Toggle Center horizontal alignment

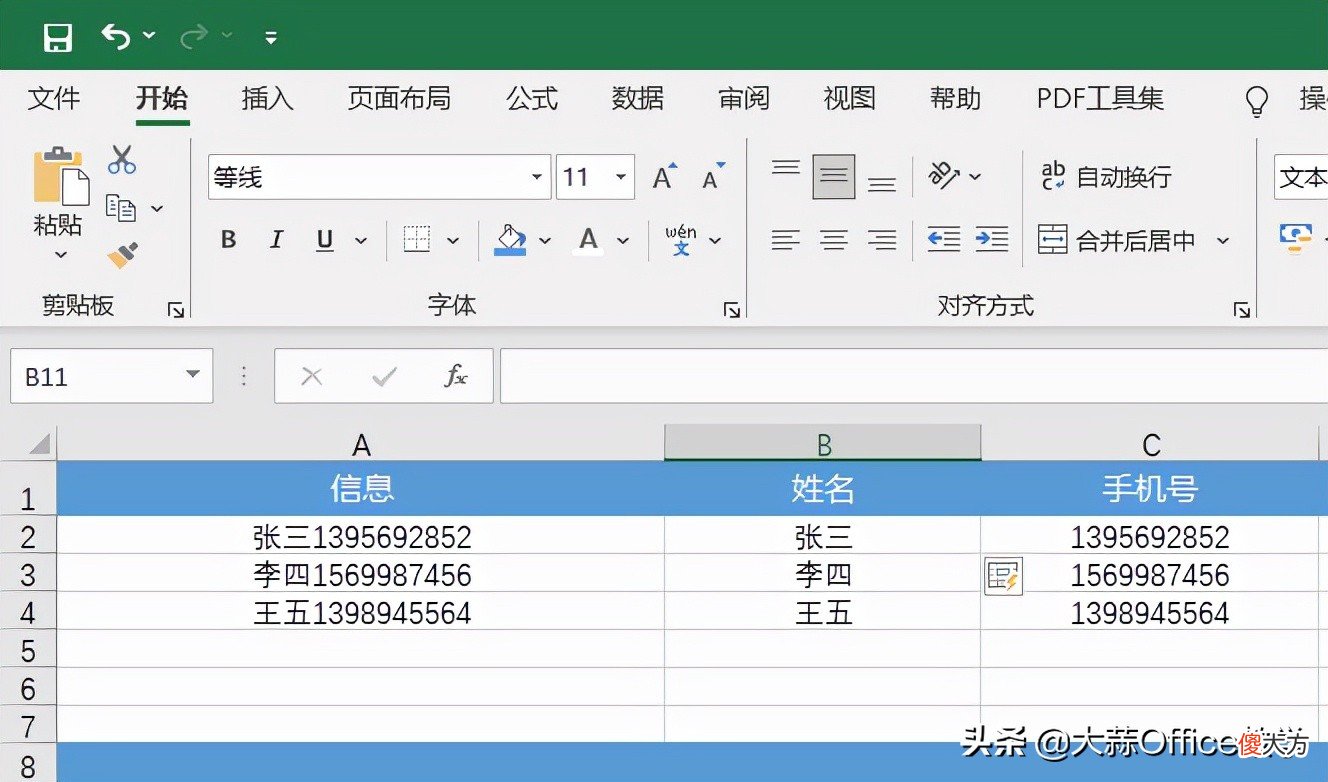pyautogui.click(x=834, y=240)
